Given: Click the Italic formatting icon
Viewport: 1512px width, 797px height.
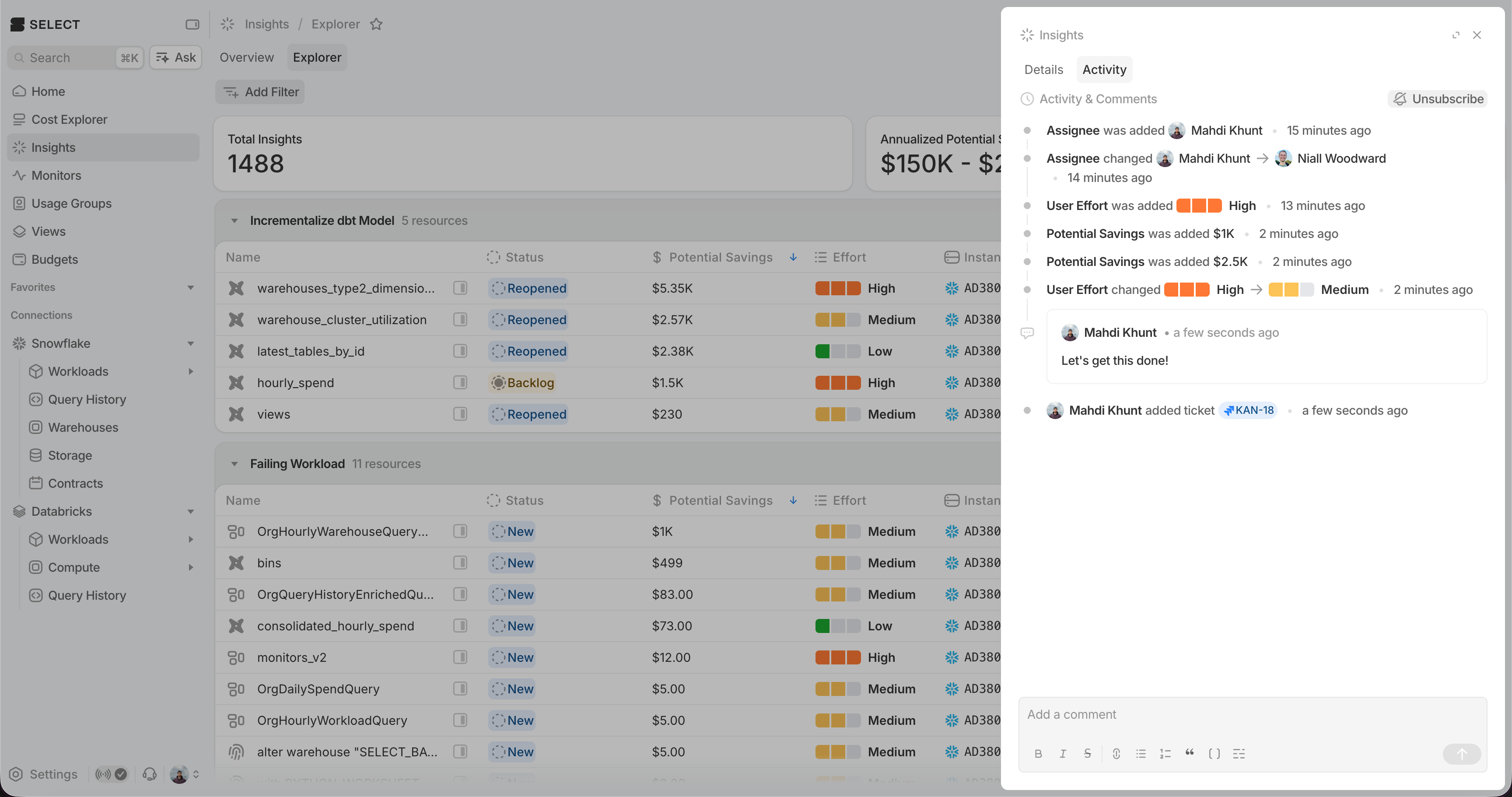Looking at the screenshot, I should click(x=1062, y=754).
